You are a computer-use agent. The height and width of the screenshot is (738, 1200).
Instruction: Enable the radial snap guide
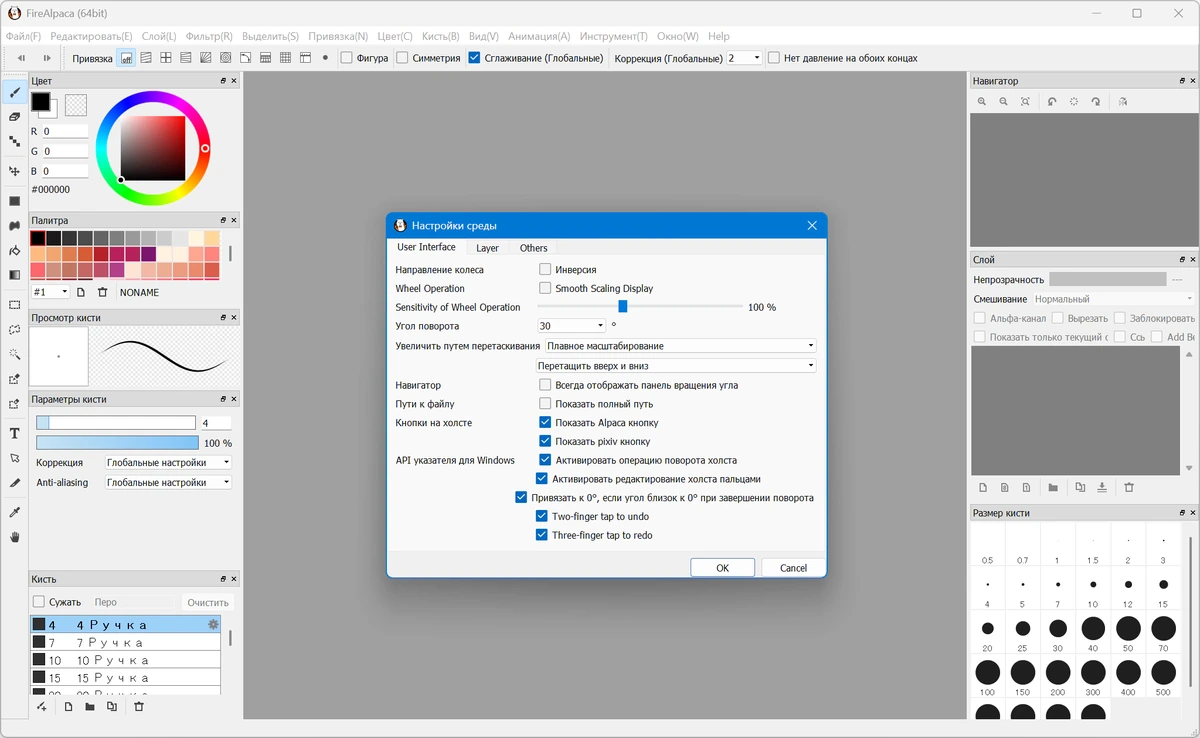(x=205, y=58)
